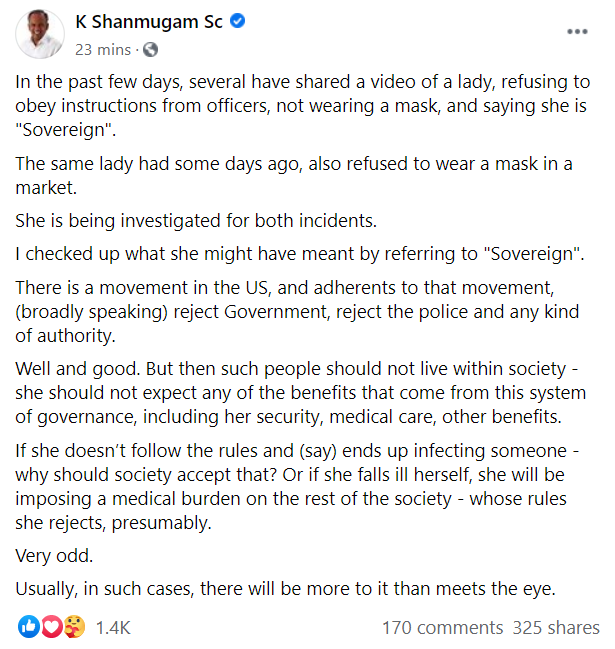Click the red heart Love reaction icon

point(50,627)
